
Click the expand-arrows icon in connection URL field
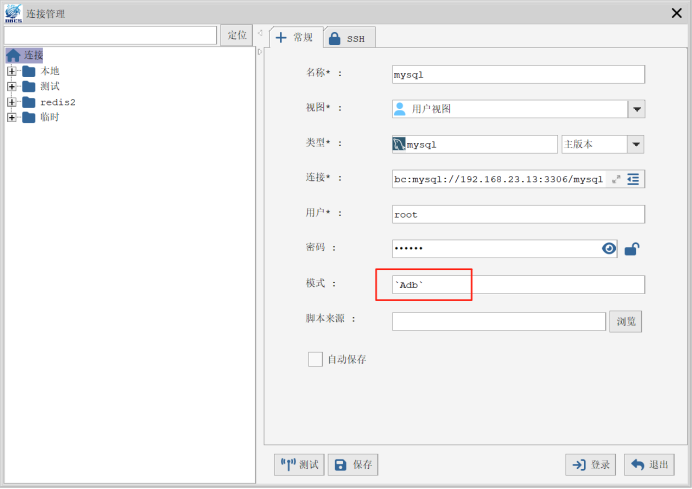point(616,179)
